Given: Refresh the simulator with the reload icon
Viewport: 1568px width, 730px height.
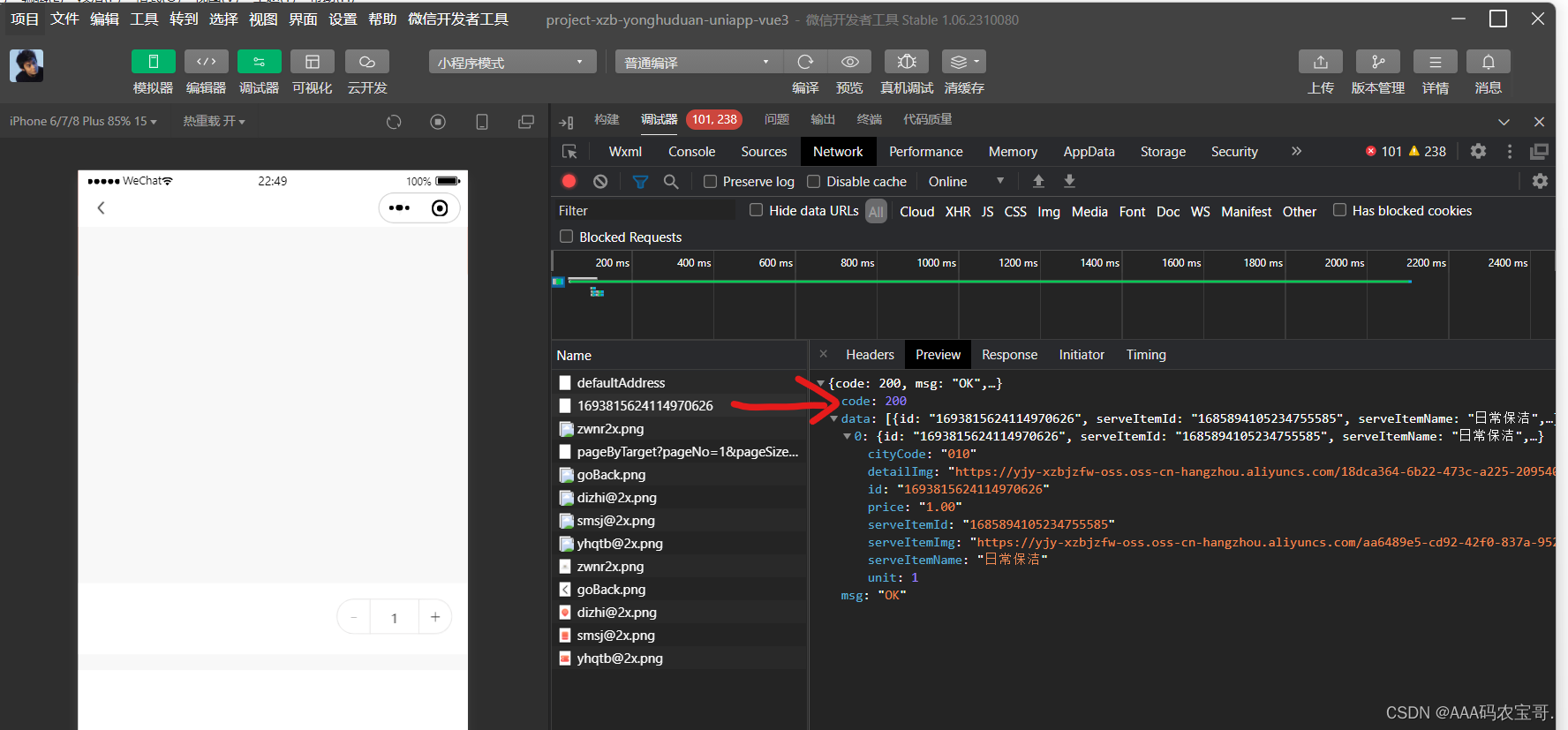Looking at the screenshot, I should point(394,122).
